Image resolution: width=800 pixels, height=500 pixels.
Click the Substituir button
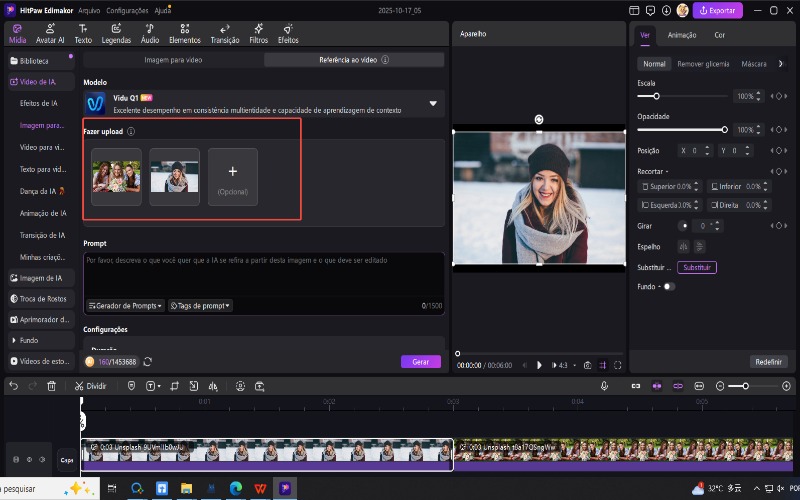pos(696,267)
